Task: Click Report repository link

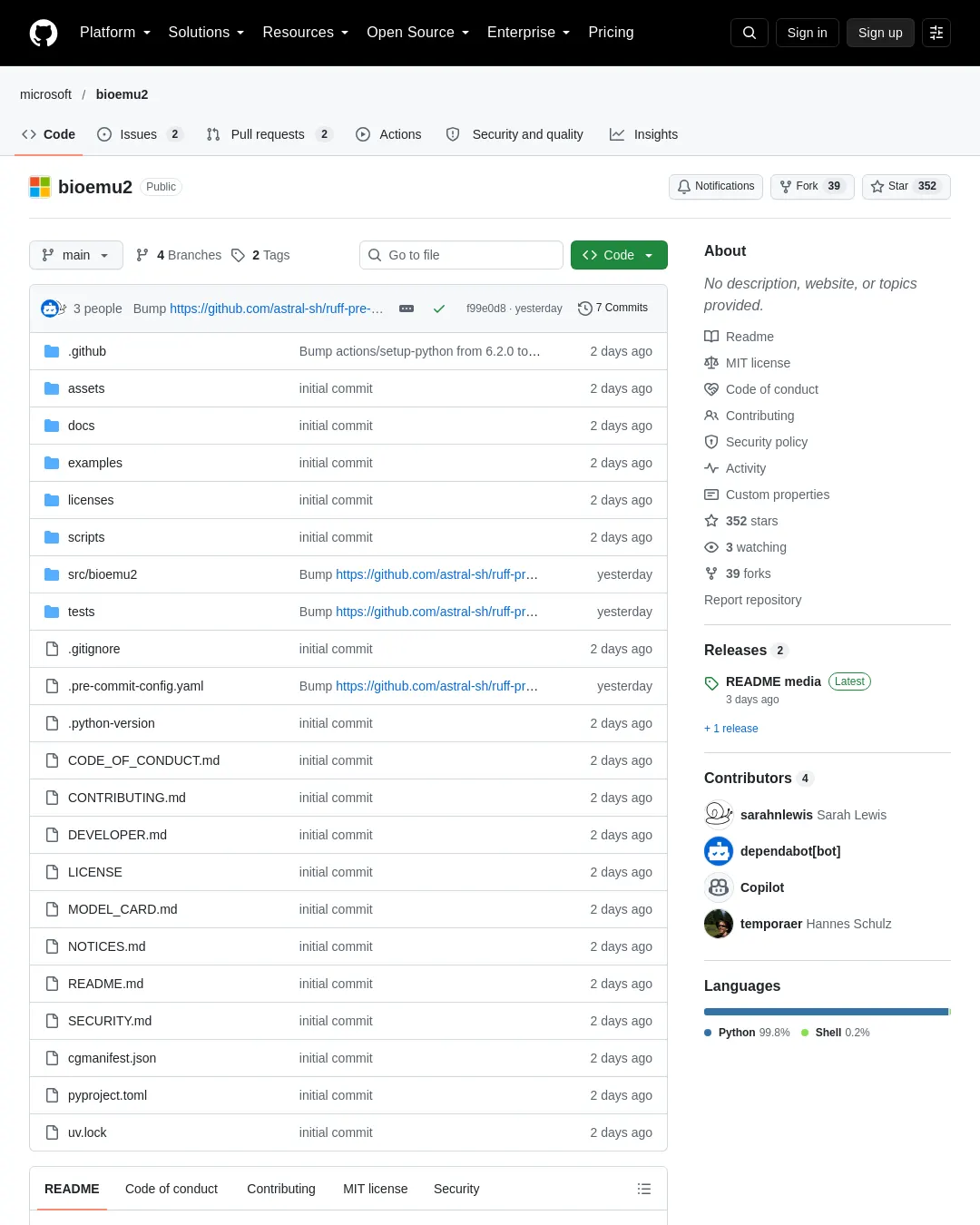Action: tap(752, 600)
